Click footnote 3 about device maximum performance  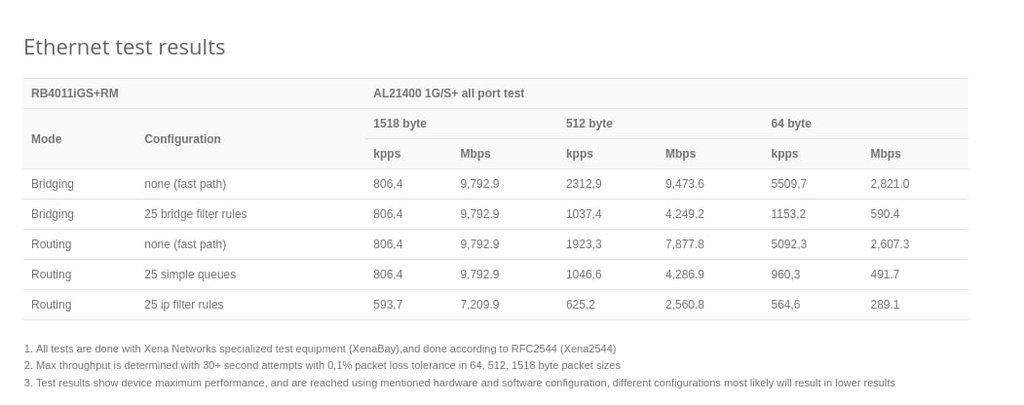pyautogui.click(x=459, y=383)
